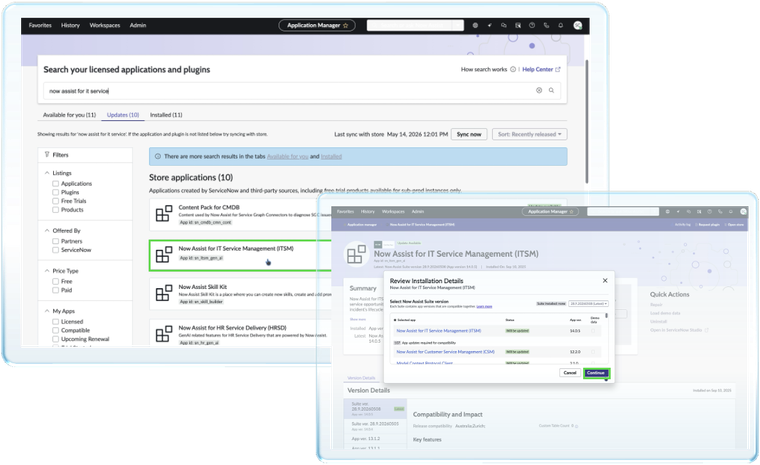The image size is (760, 465).
Task: Click the star in the front window's Application Manager pill
Action: point(571,211)
